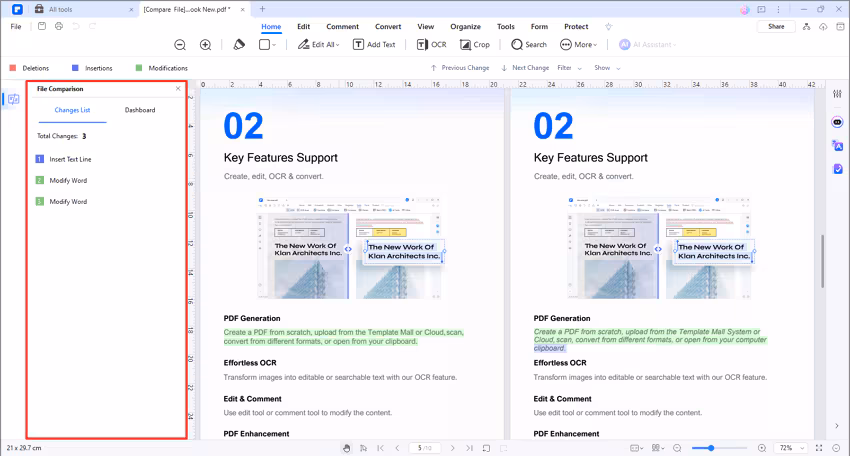The width and height of the screenshot is (850, 456).
Task: Adjust the zoom slider in status bar
Action: (710, 448)
